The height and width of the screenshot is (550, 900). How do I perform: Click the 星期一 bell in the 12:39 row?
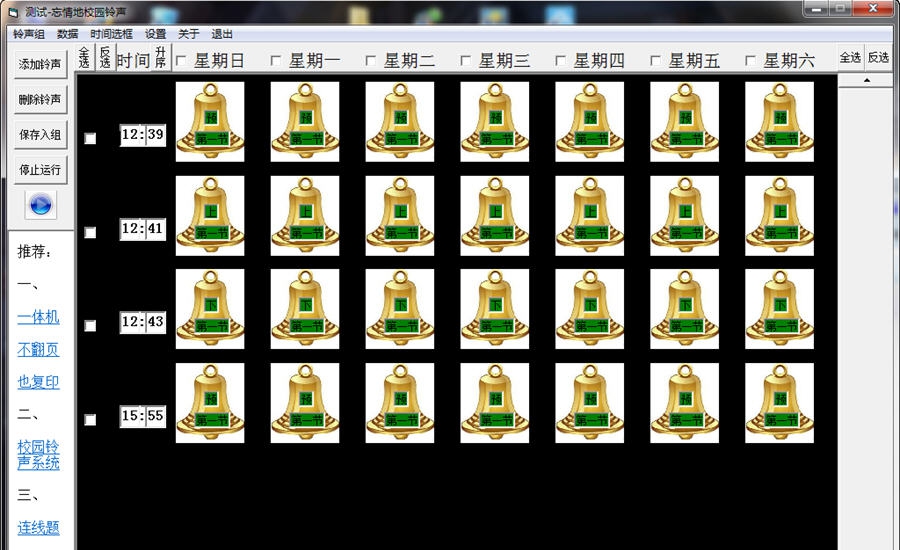tap(305, 122)
